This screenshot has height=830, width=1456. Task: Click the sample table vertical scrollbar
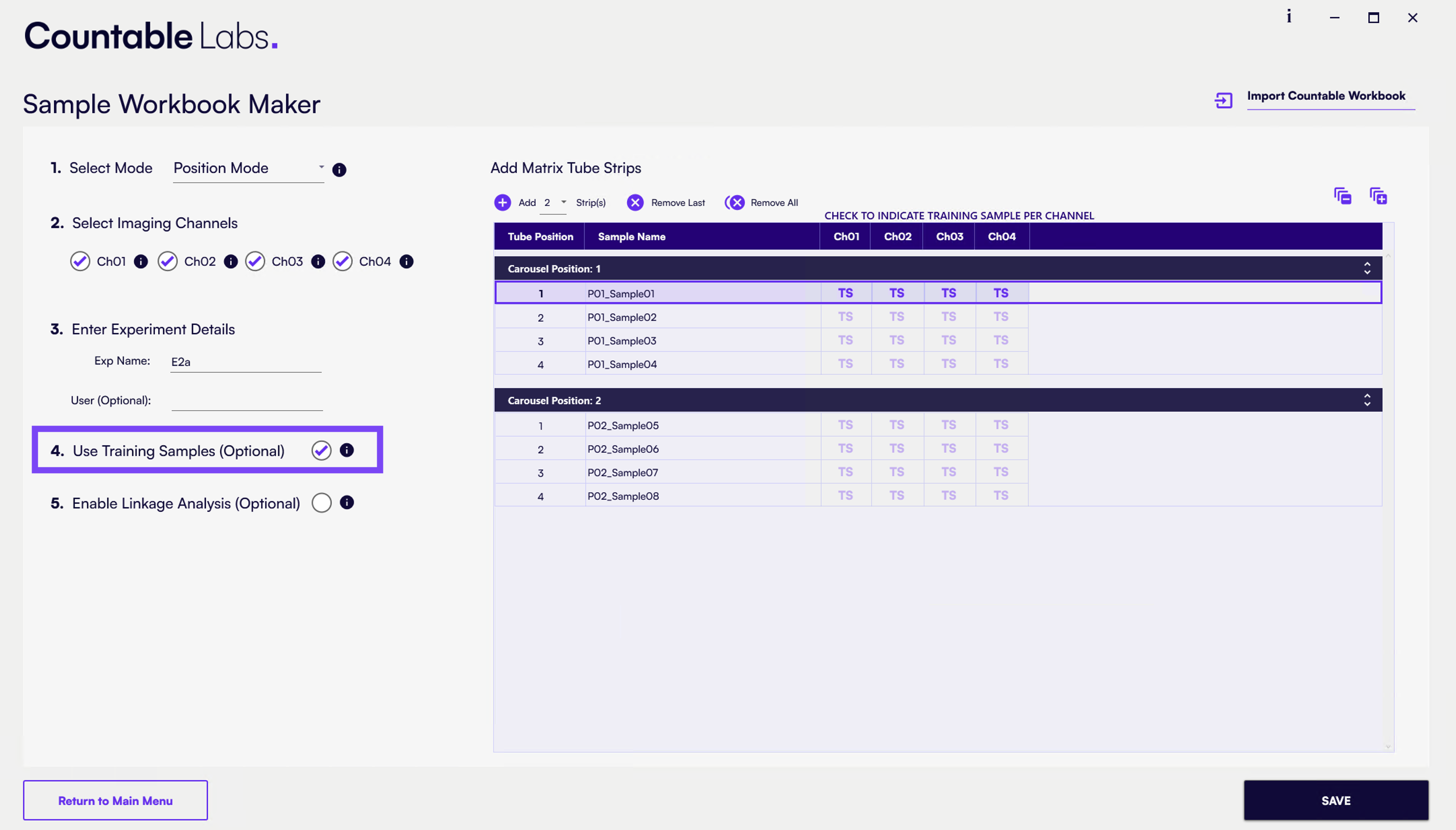click(x=1388, y=502)
